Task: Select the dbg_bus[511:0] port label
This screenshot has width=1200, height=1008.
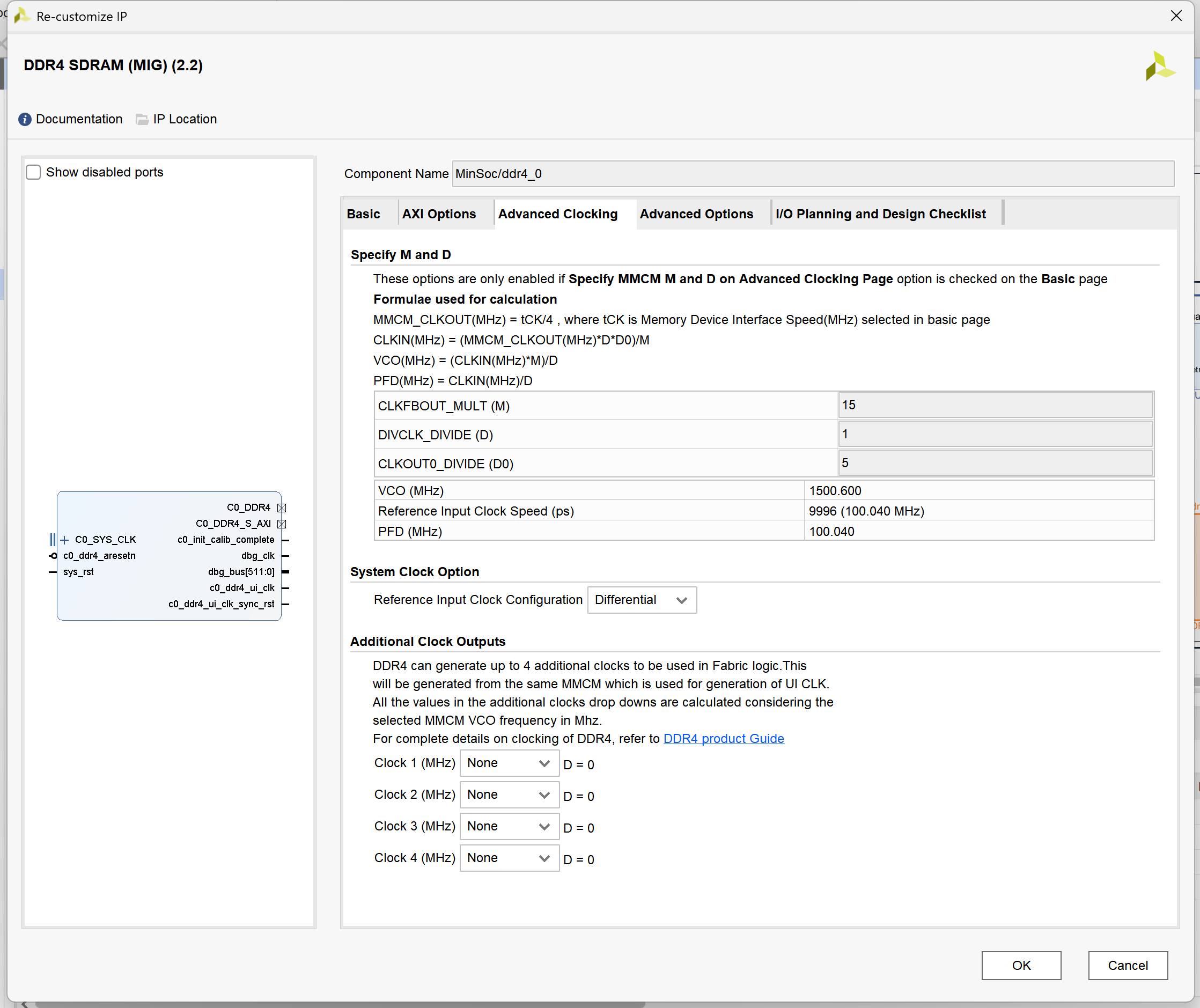Action: click(x=241, y=572)
